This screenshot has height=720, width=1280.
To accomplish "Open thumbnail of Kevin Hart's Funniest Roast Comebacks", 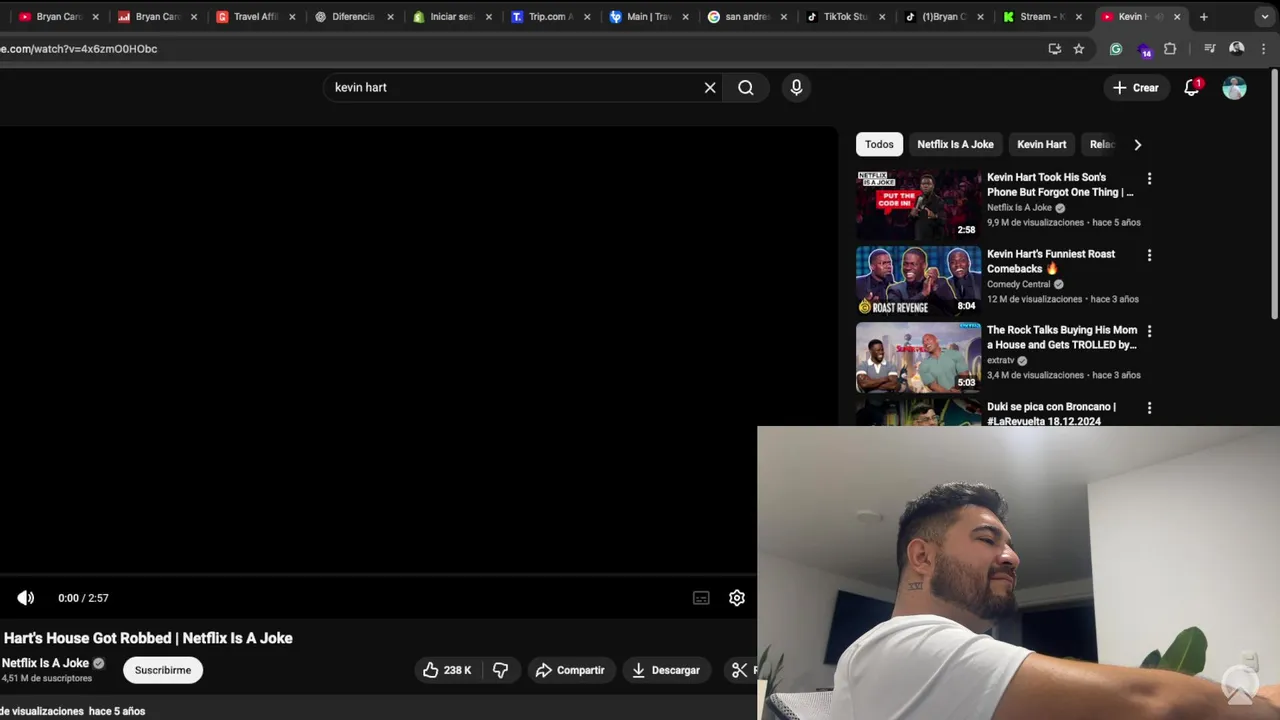I will pyautogui.click(x=918, y=281).
